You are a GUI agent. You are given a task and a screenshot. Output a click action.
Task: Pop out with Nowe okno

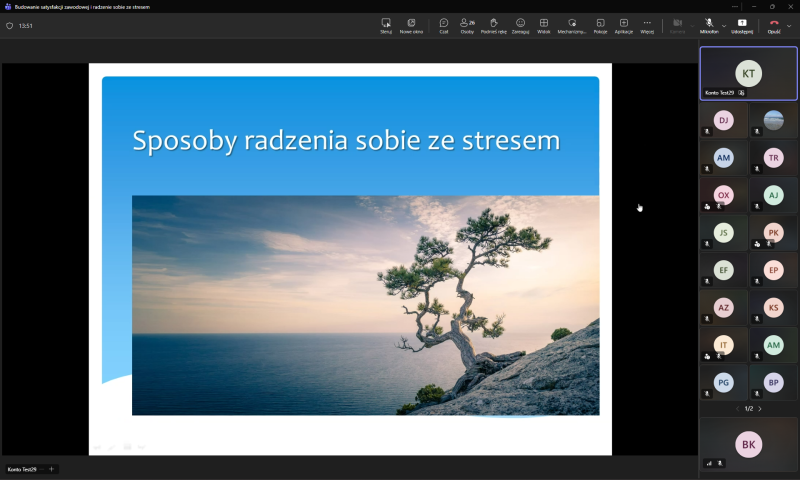tap(411, 25)
